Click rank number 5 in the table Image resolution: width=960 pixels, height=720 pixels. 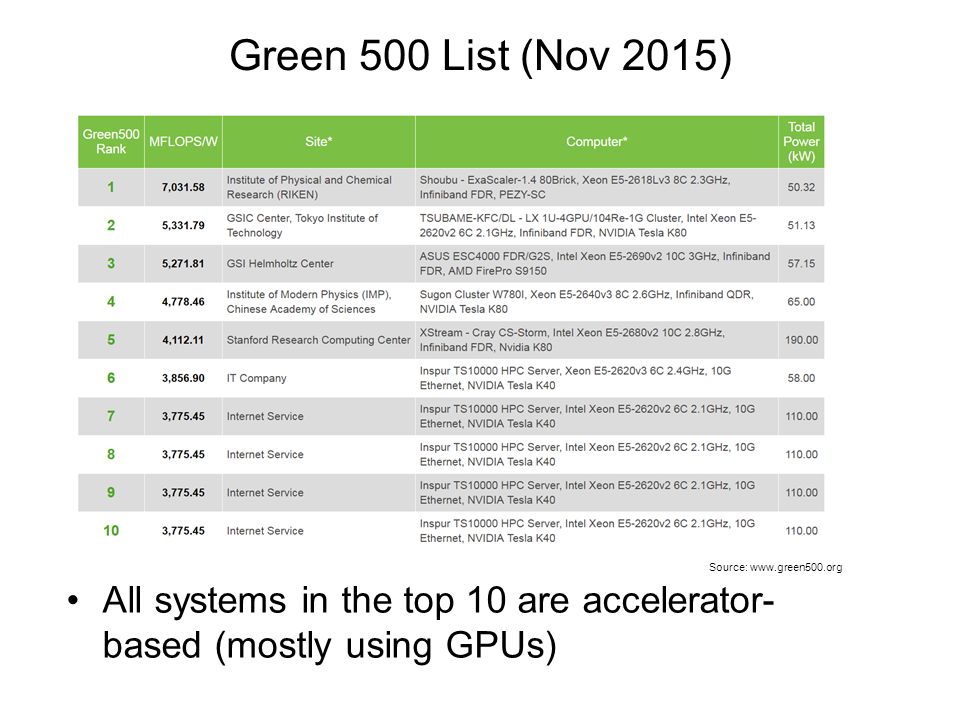point(111,340)
